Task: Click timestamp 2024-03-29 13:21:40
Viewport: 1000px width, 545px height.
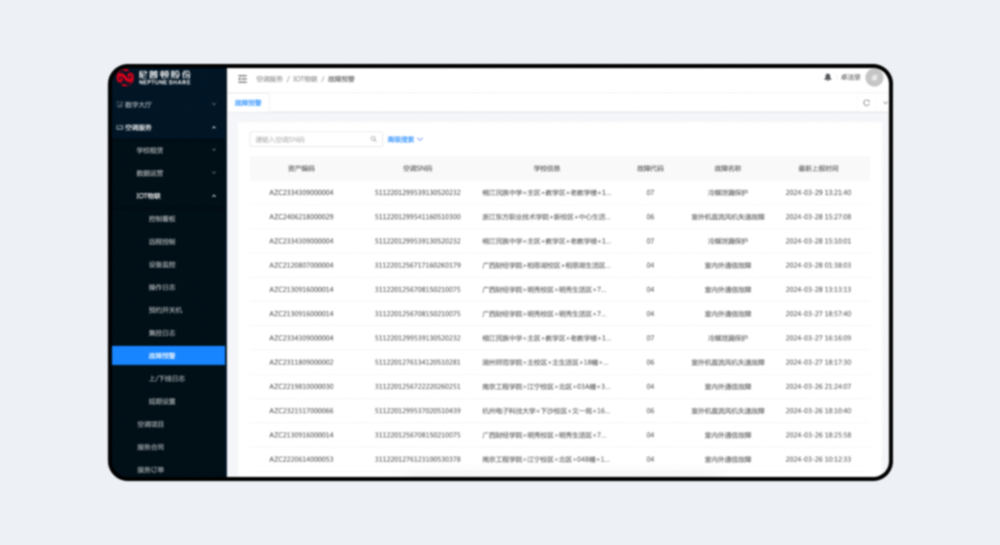Action: 818,193
